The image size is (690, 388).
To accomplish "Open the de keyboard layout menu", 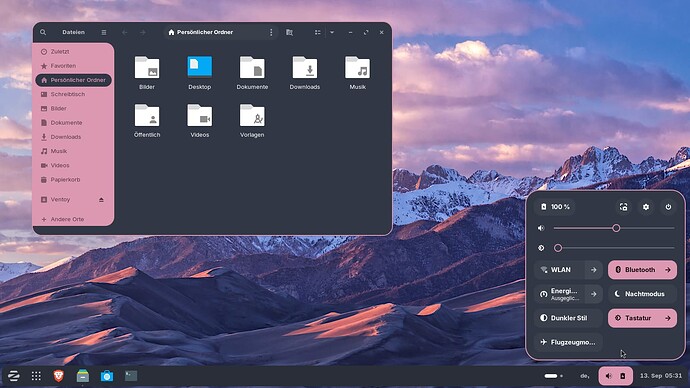I will pyautogui.click(x=585, y=376).
